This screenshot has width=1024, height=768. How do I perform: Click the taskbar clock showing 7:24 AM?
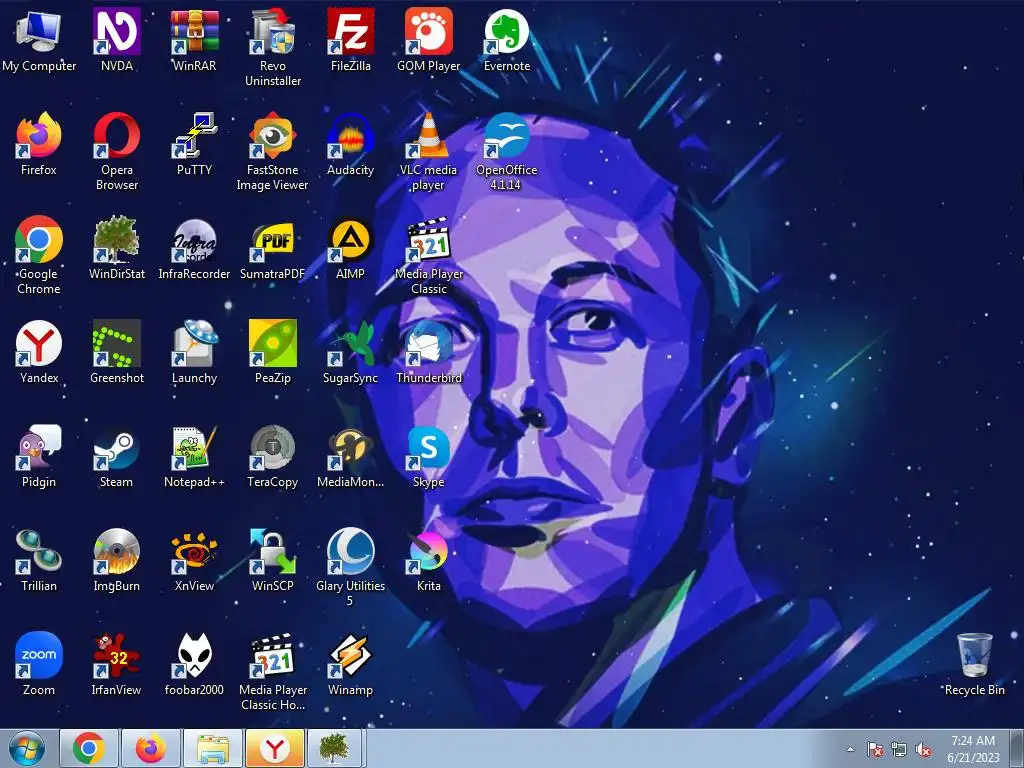973,749
